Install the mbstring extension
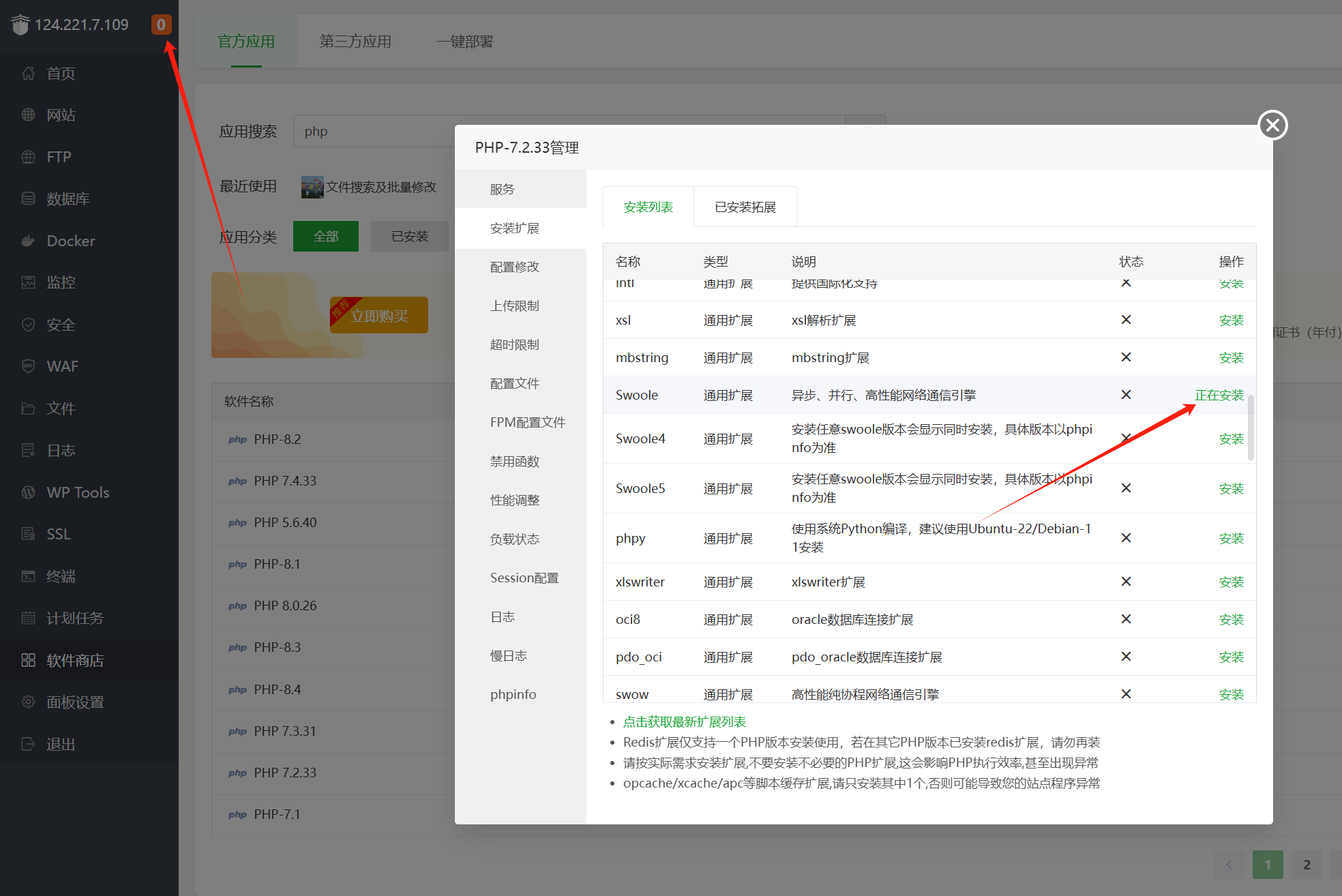 pos(1231,357)
